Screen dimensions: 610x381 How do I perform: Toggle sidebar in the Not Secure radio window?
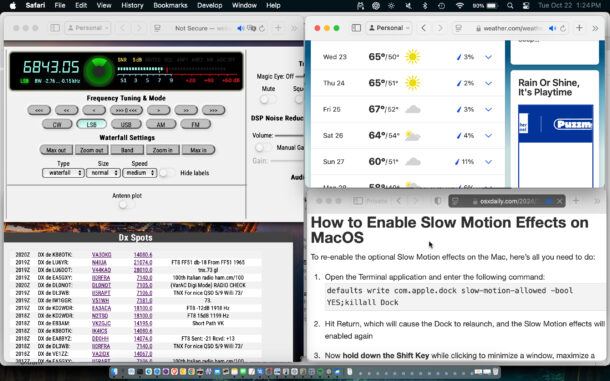(x=55, y=28)
